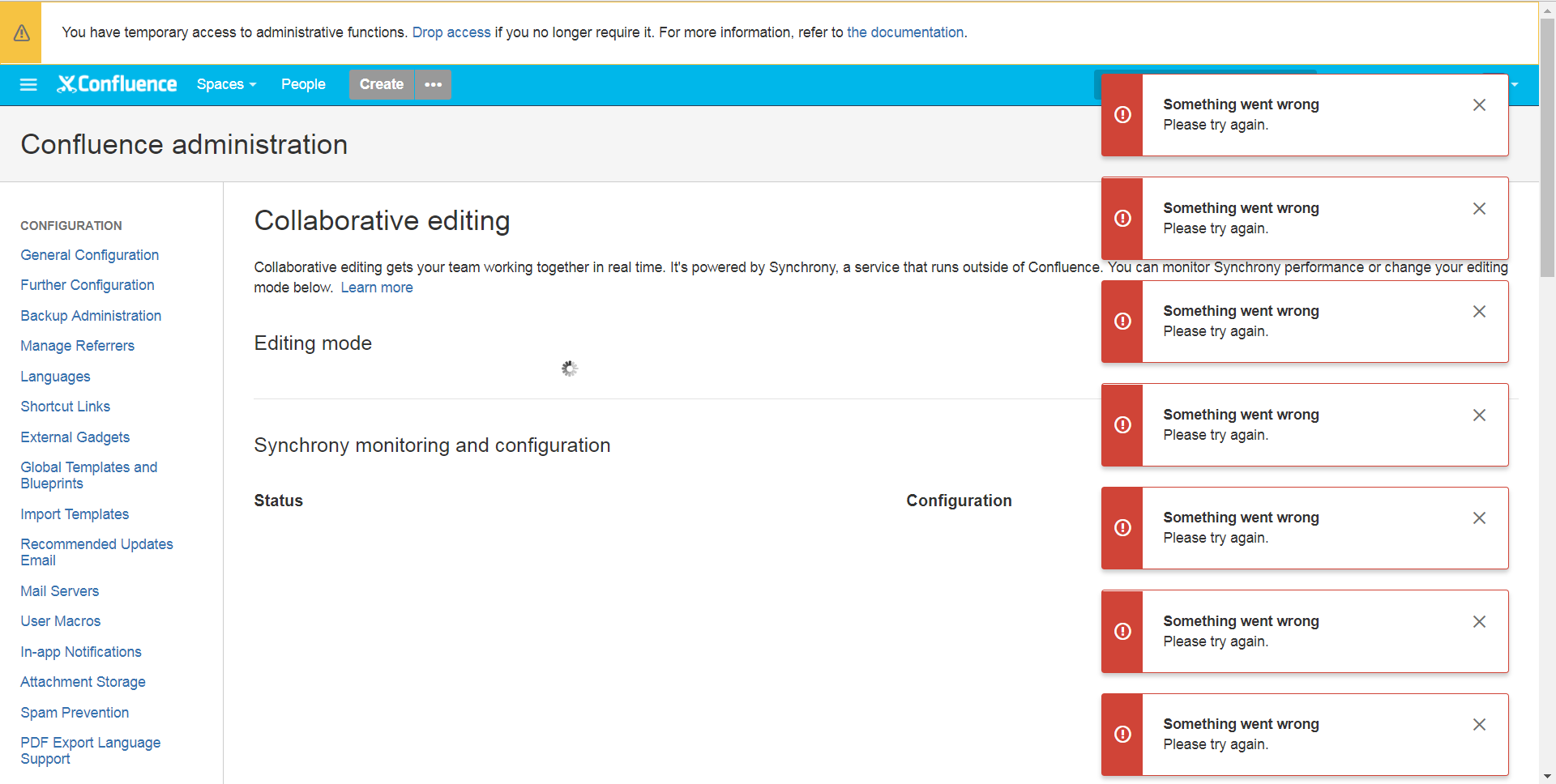Screen dimensions: 1556x784
Task: Click the page scrollbar's down arrow
Action: [x=1547, y=776]
